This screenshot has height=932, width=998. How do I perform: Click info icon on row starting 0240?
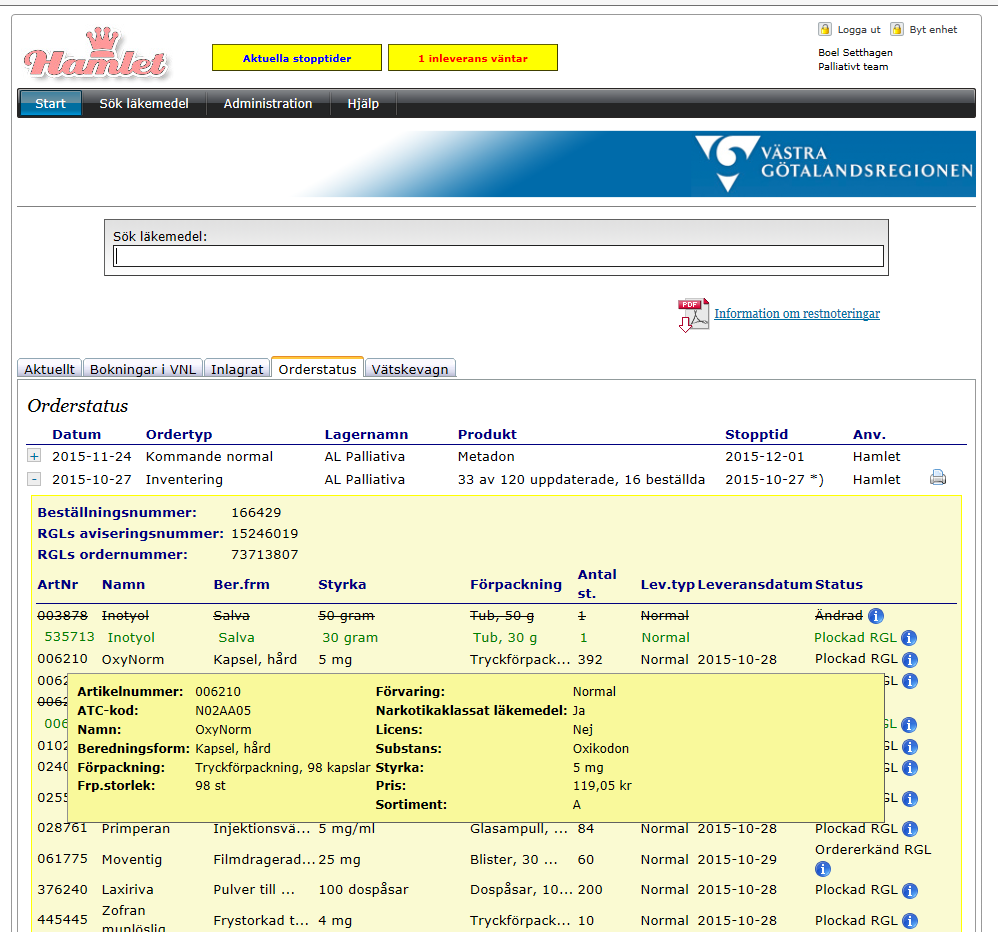910,768
